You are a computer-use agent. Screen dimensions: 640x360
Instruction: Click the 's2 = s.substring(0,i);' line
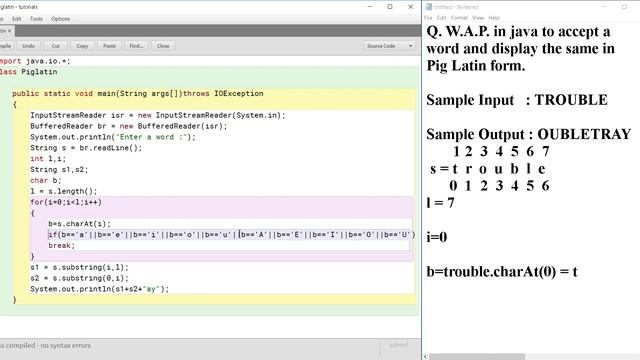click(x=79, y=278)
